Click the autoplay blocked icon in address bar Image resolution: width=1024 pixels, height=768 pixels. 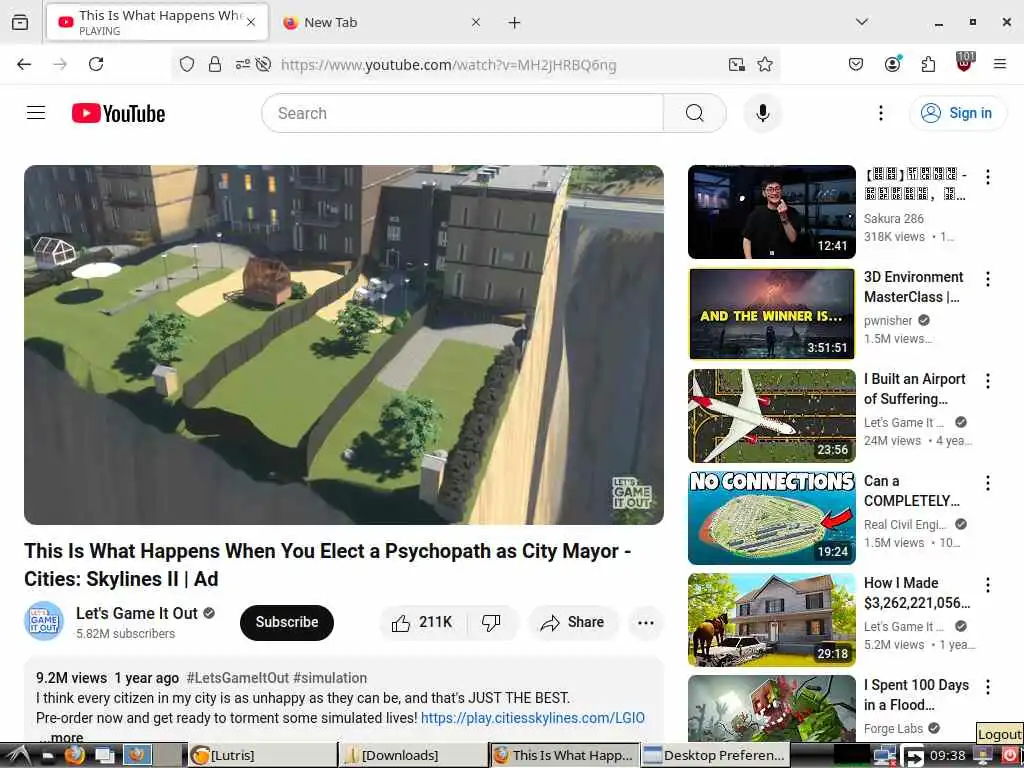263,64
